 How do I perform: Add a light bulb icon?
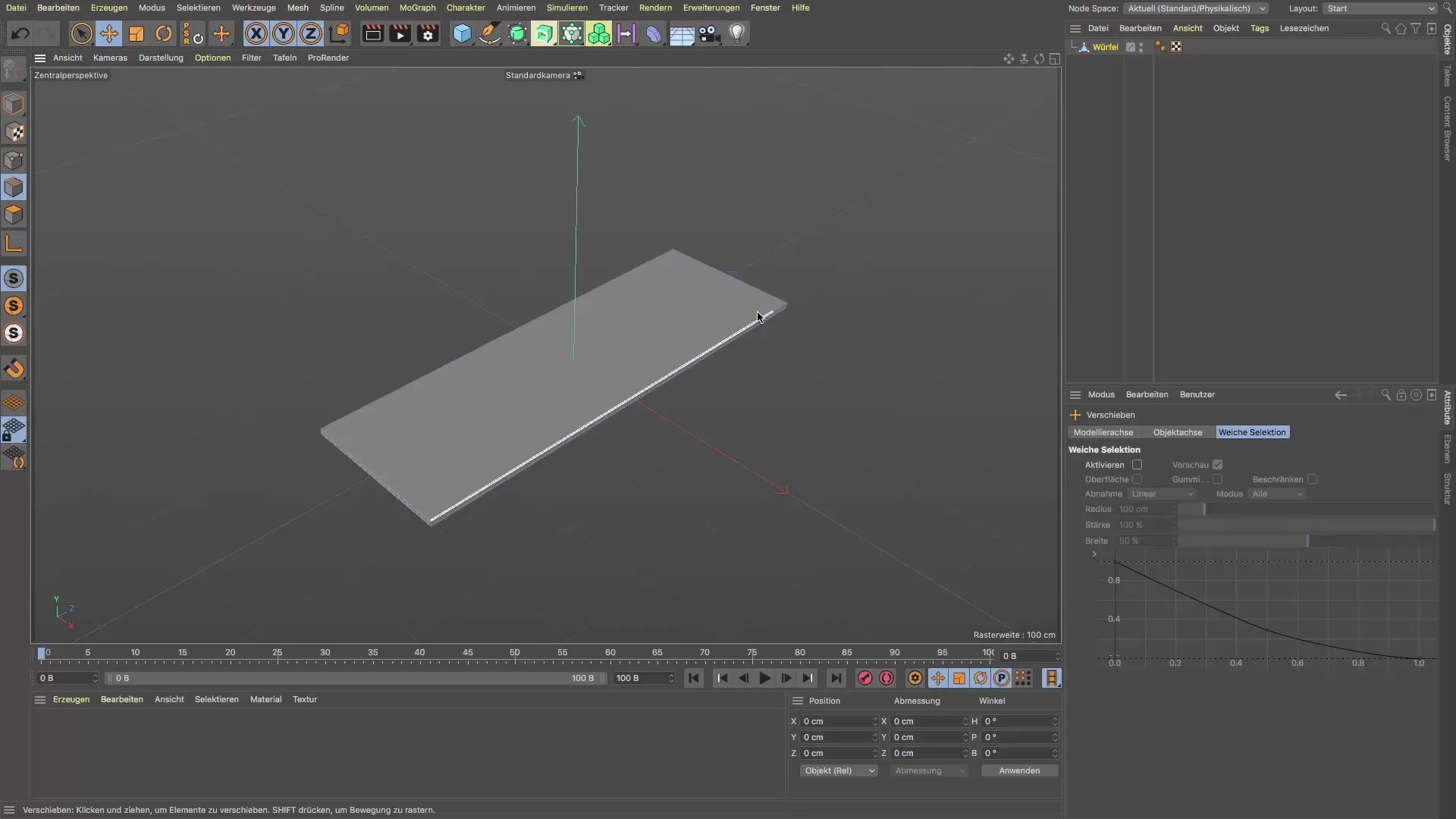[x=737, y=33]
